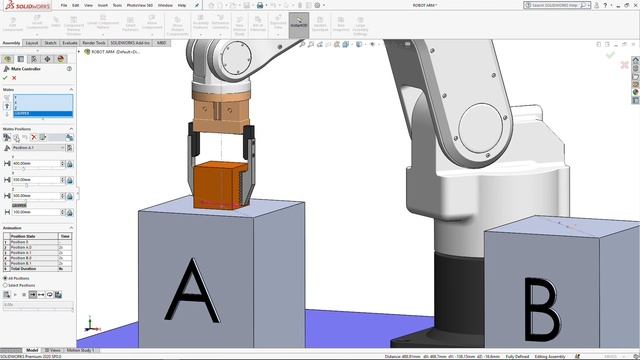
Task: Open the Position A.1 dropdown
Action: [x=62, y=148]
